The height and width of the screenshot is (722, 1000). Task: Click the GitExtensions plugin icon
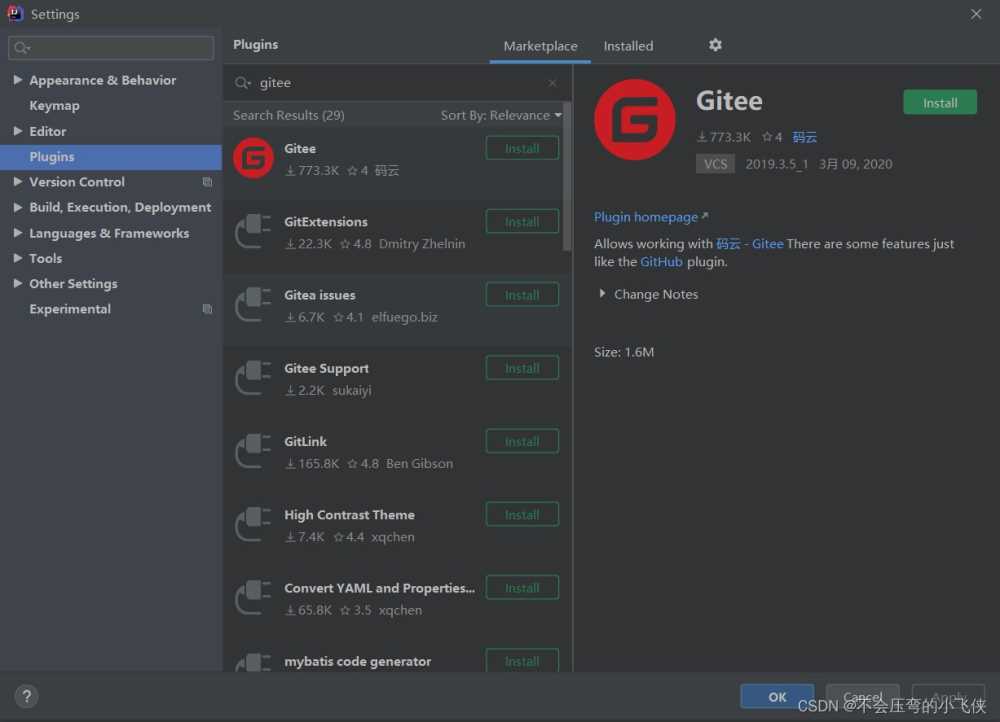tap(253, 232)
